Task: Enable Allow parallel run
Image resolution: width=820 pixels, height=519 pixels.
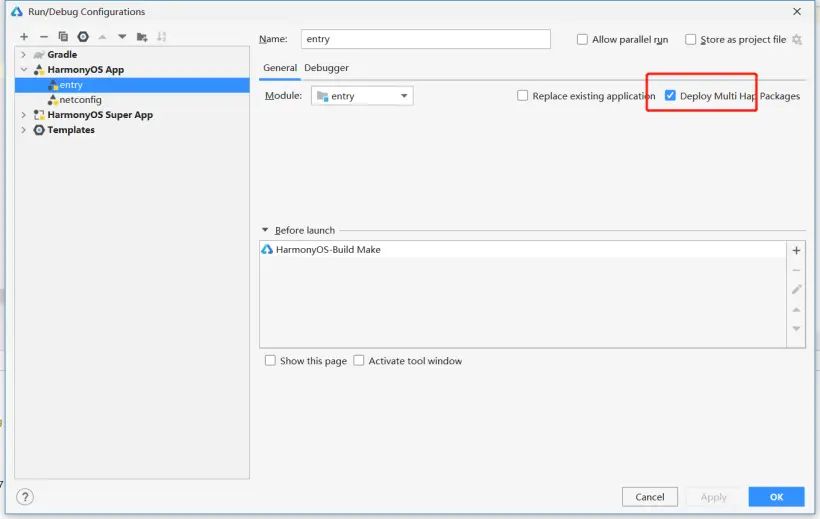Action: [582, 39]
